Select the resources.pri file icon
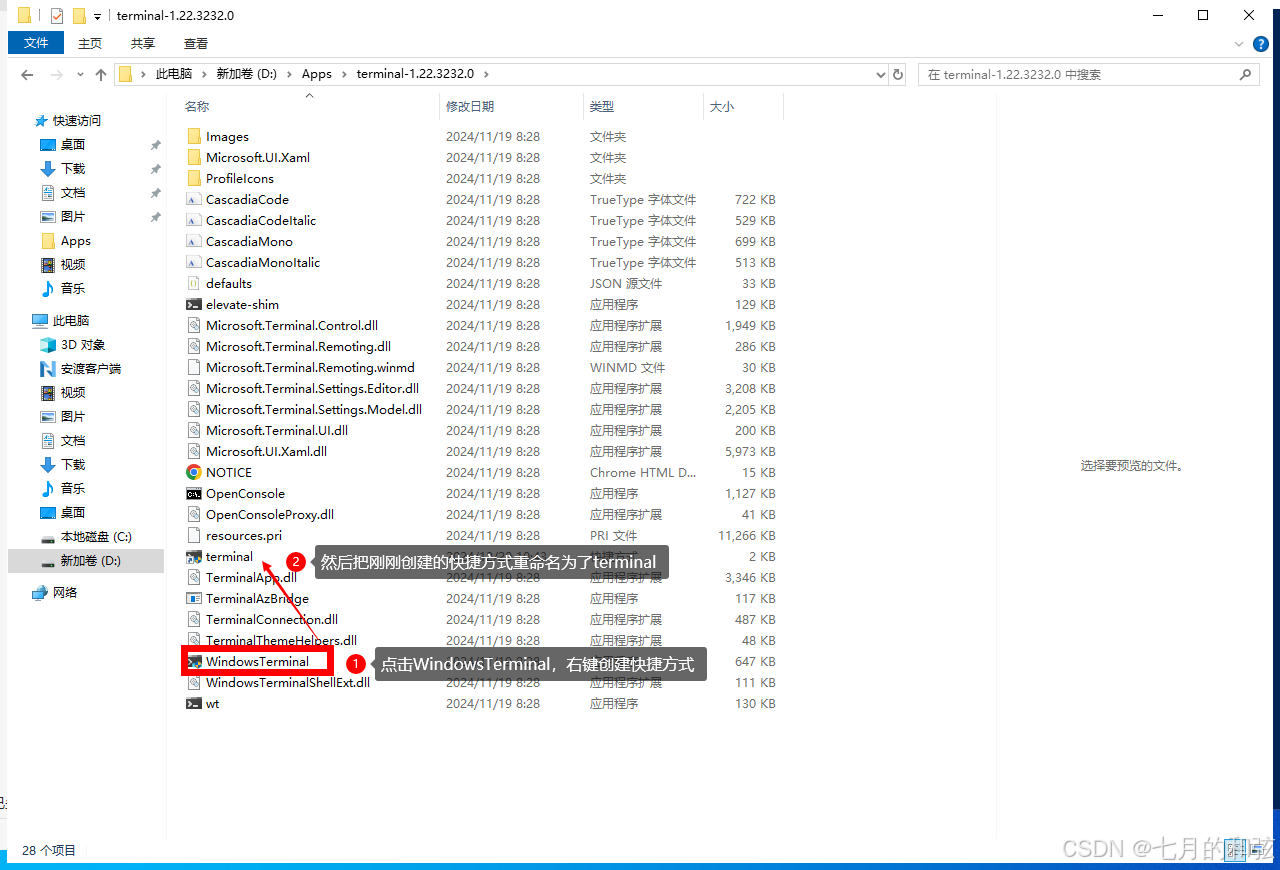Image resolution: width=1280 pixels, height=870 pixels. coord(194,536)
